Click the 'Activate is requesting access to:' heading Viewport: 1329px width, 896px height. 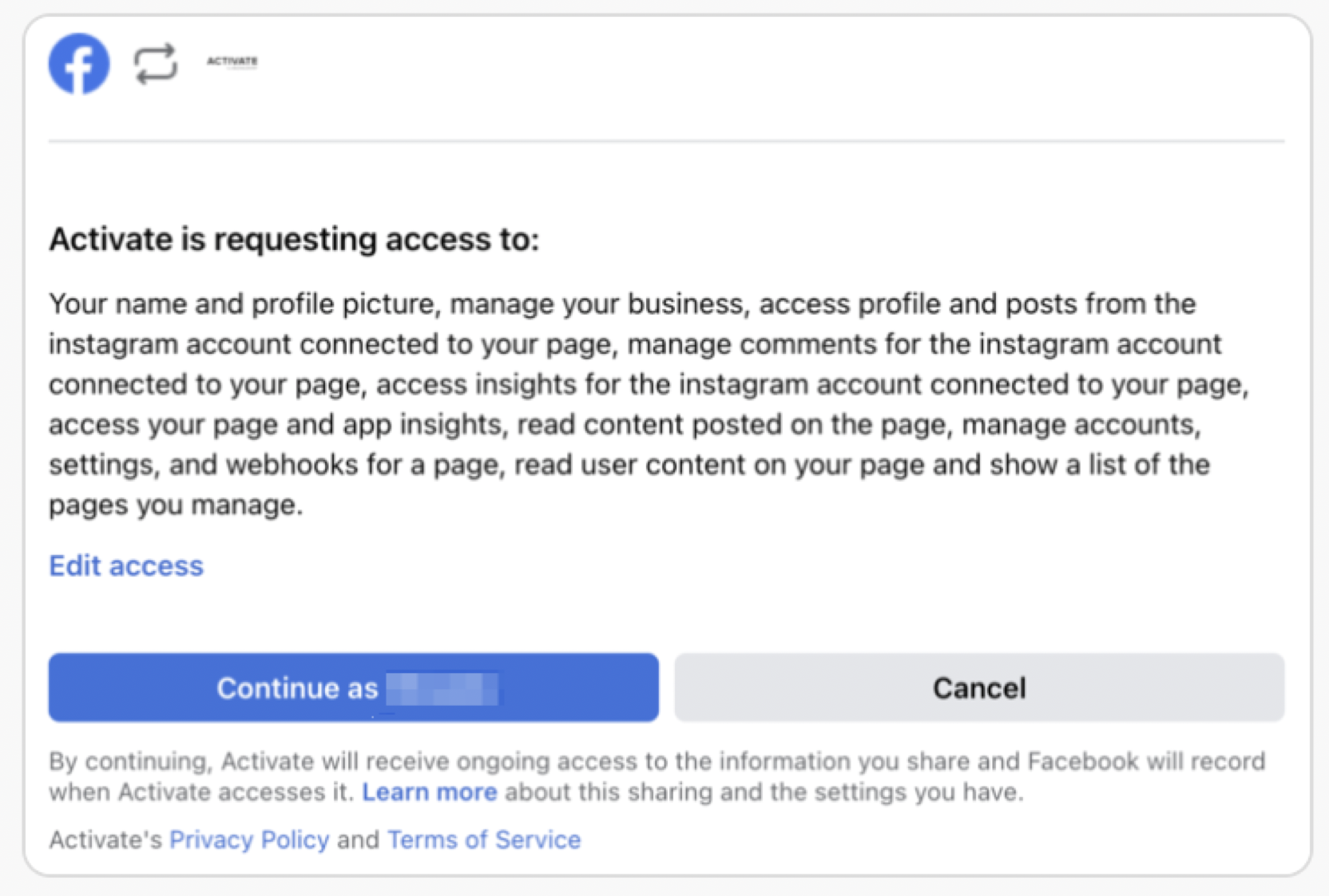pyautogui.click(x=294, y=240)
